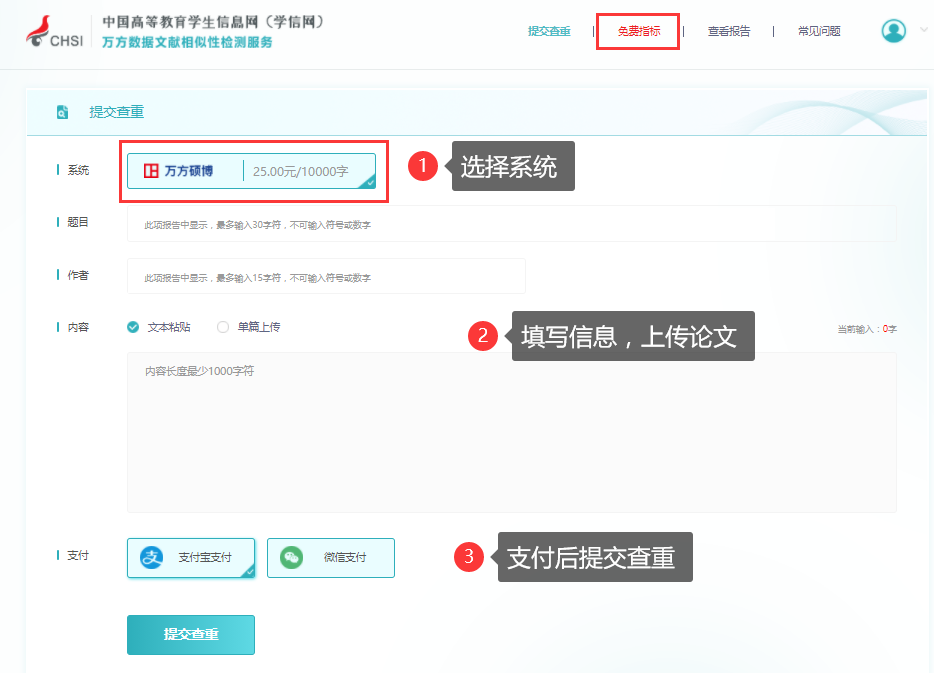Image resolution: width=934 pixels, height=673 pixels.
Task: Click the 当前输入：0字 counter text
Action: point(867,329)
